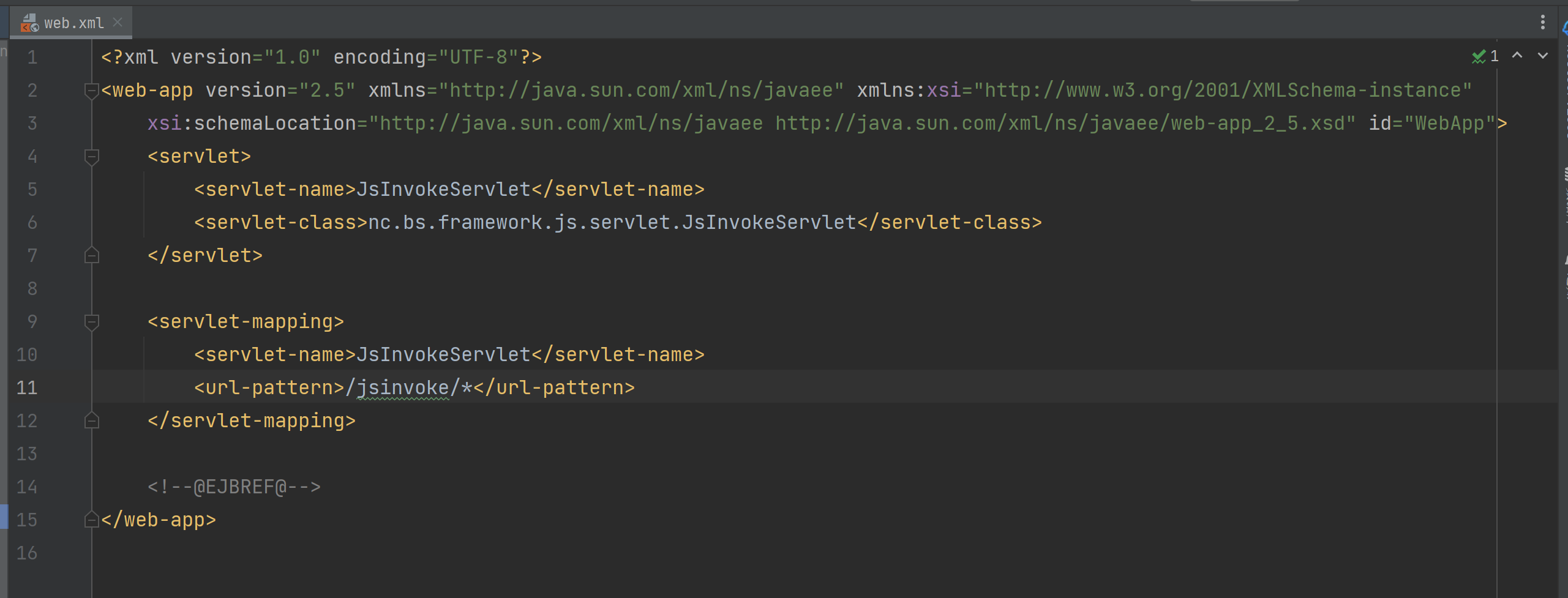Click the XMLSchema-instance URL on line 2

point(1222,91)
